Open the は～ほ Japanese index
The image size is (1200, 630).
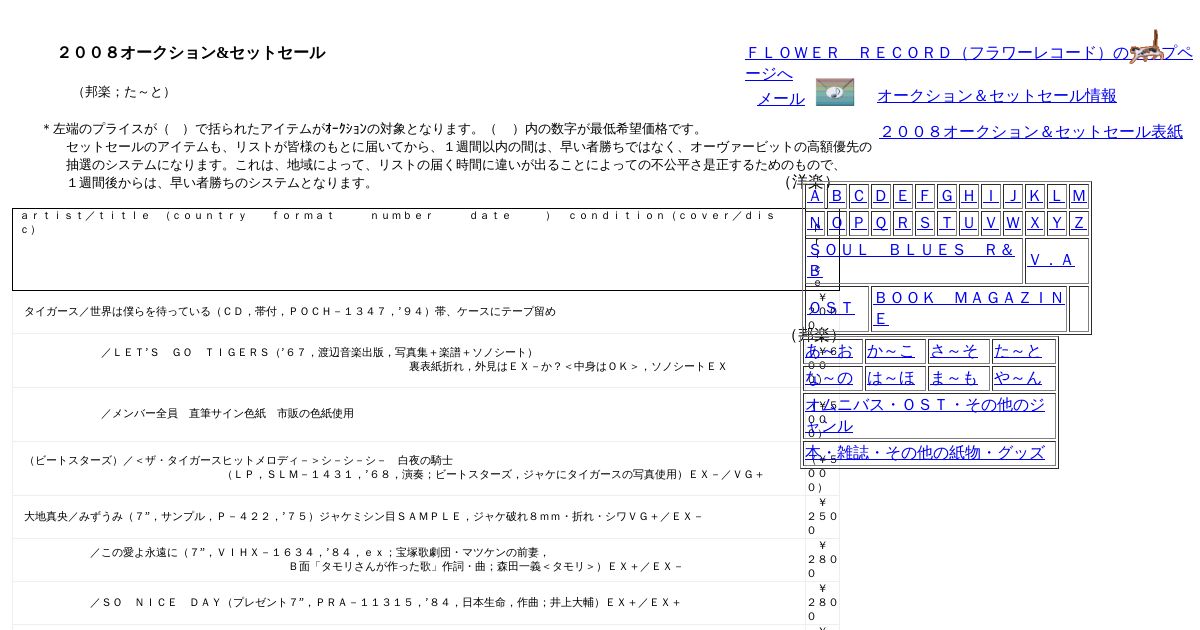click(x=891, y=378)
